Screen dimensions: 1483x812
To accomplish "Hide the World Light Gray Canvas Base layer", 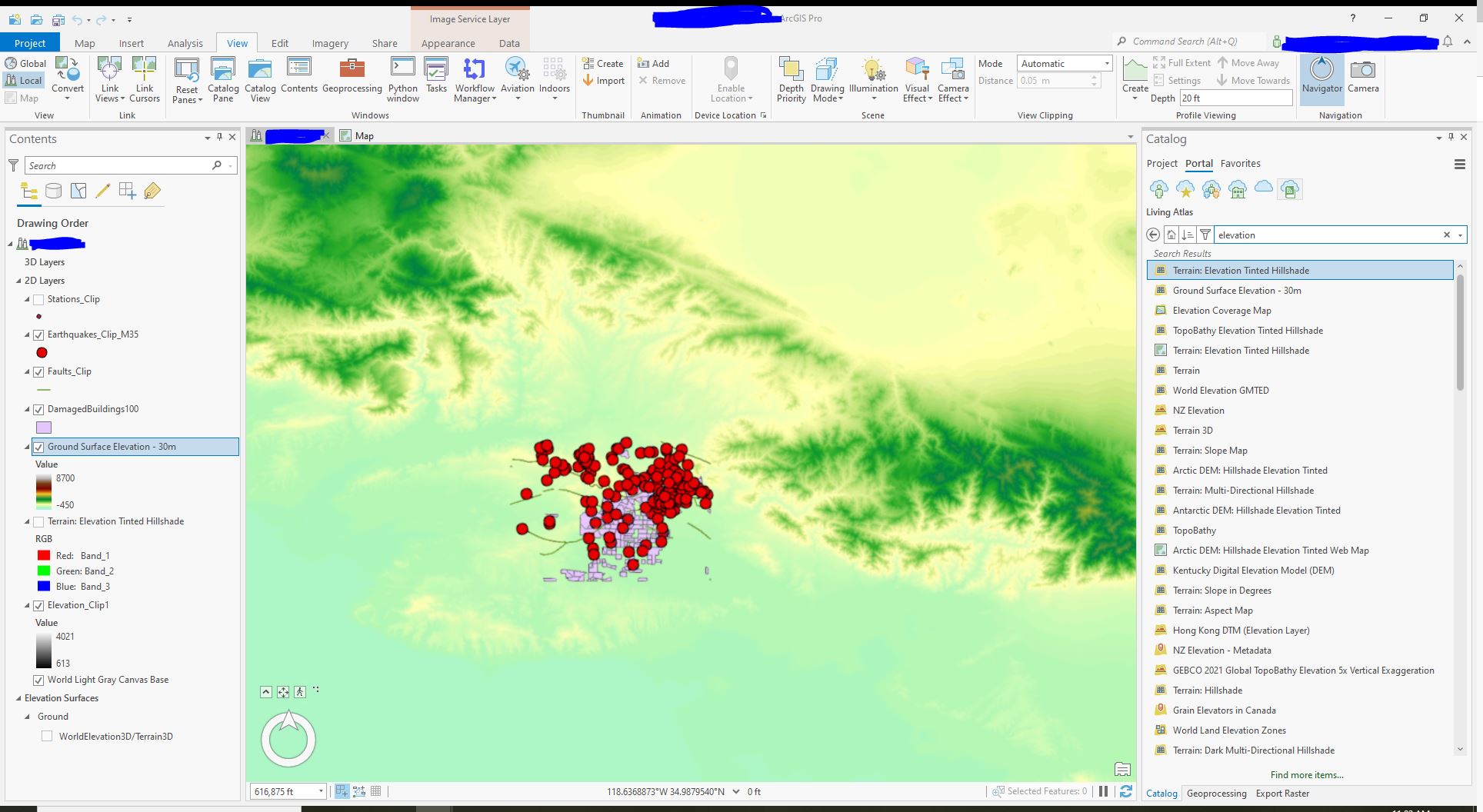I will [38, 680].
